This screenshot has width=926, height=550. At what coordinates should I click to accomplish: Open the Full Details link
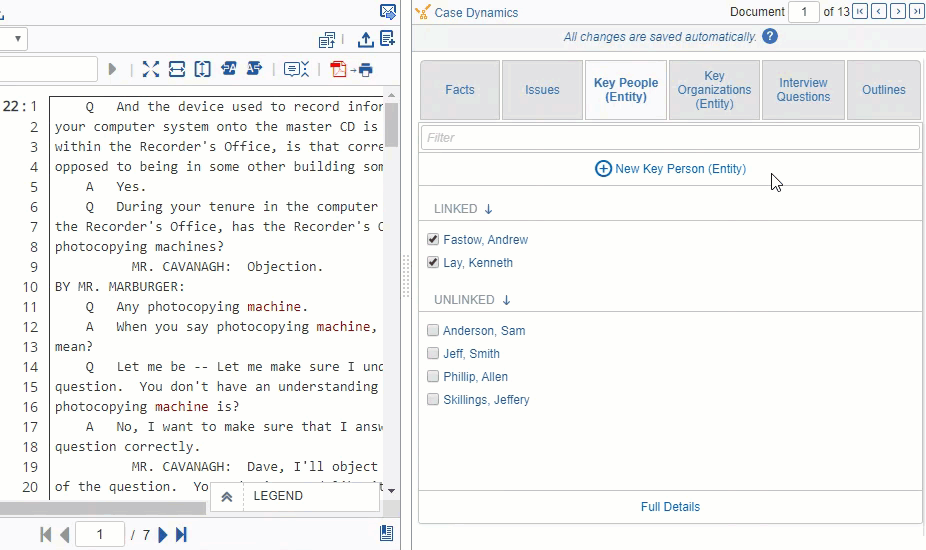click(x=670, y=507)
